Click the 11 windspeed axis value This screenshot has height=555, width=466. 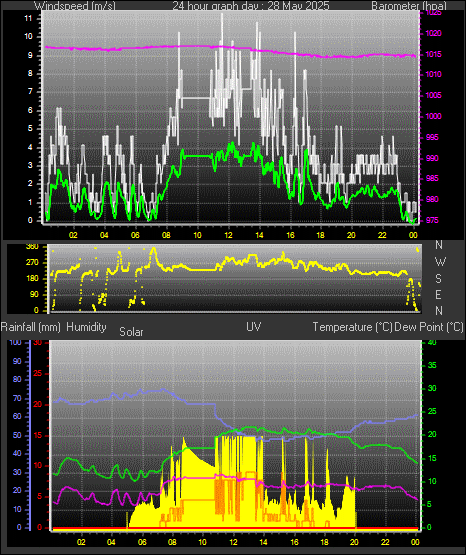point(28,18)
